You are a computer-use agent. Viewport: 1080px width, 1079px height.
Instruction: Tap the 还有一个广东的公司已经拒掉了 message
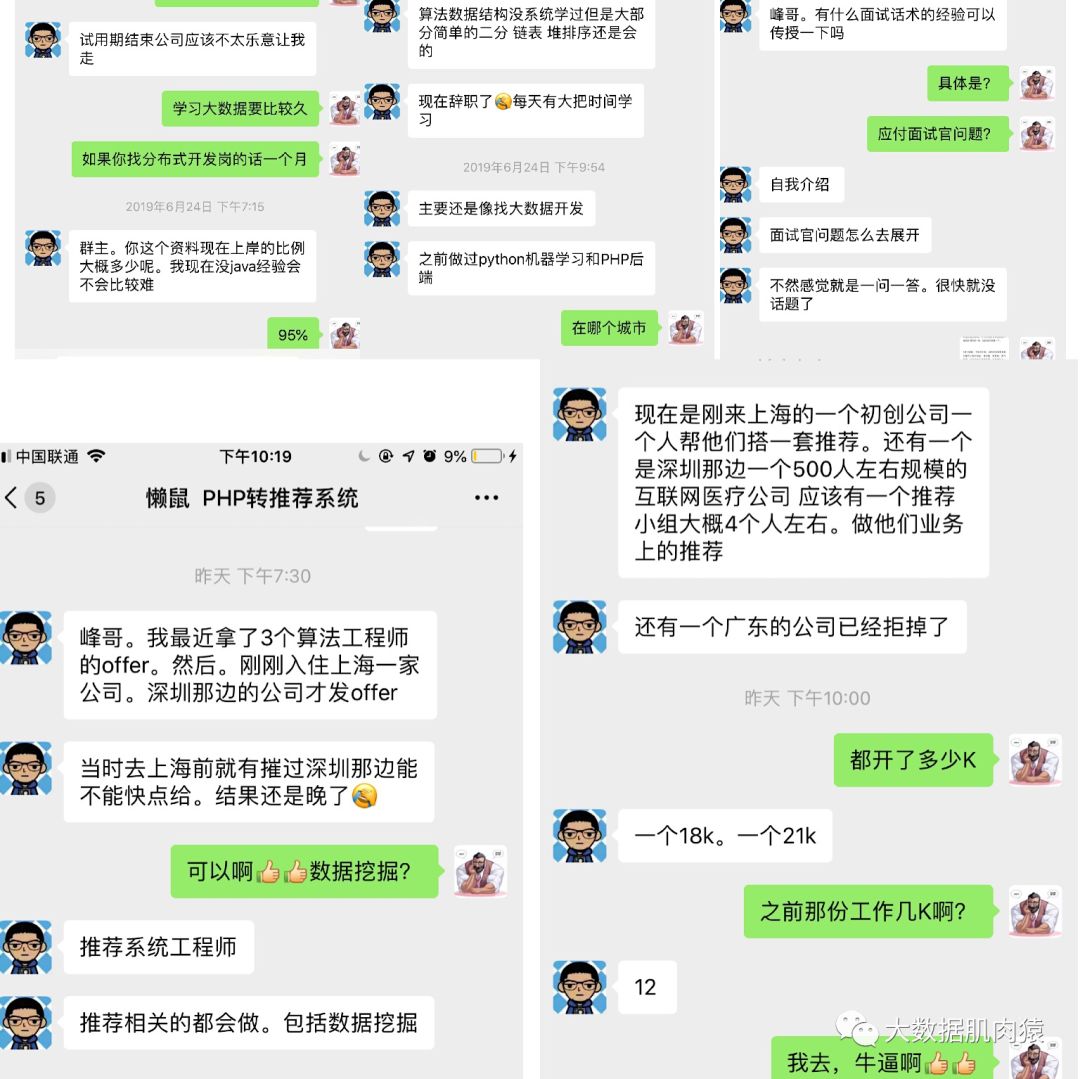[x=792, y=627]
